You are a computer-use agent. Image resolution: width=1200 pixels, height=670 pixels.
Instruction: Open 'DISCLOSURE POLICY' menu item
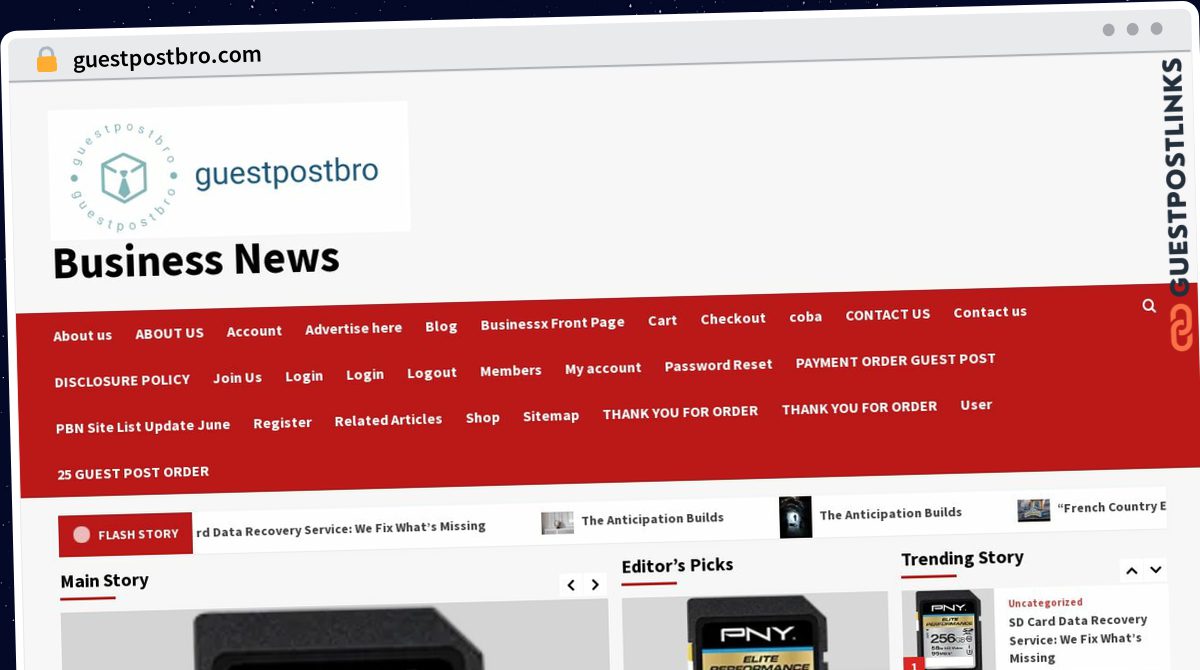point(122,381)
